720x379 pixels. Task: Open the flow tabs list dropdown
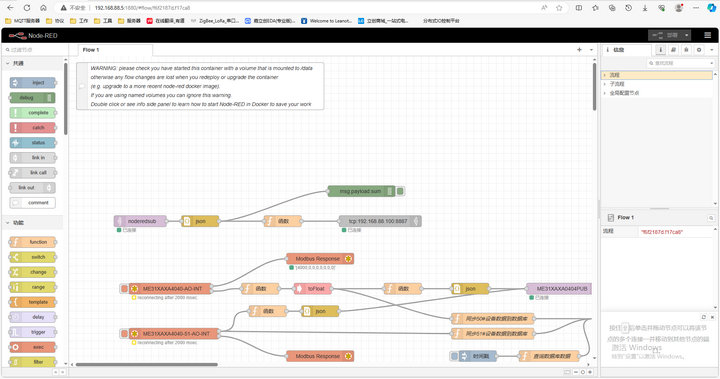[x=591, y=50]
